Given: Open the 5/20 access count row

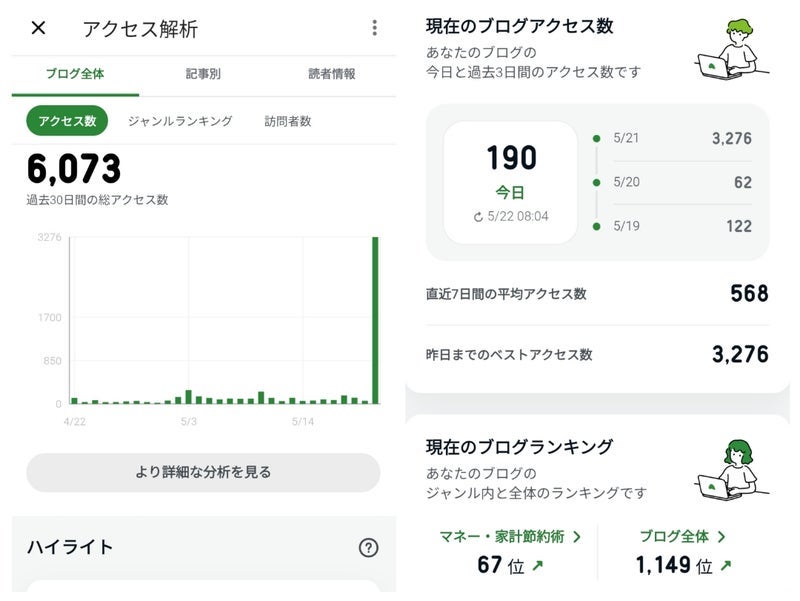Looking at the screenshot, I should 681,183.
